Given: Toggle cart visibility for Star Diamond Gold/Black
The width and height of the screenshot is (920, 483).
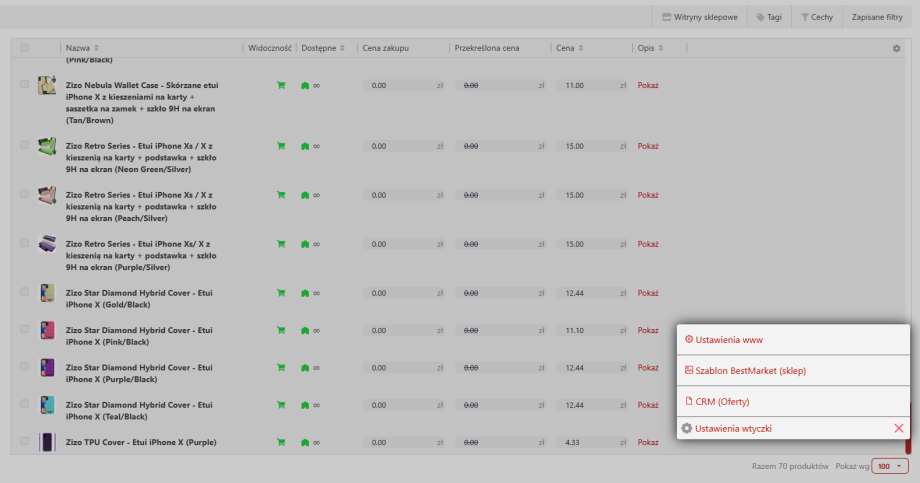Looking at the screenshot, I should pyautogui.click(x=281, y=293).
